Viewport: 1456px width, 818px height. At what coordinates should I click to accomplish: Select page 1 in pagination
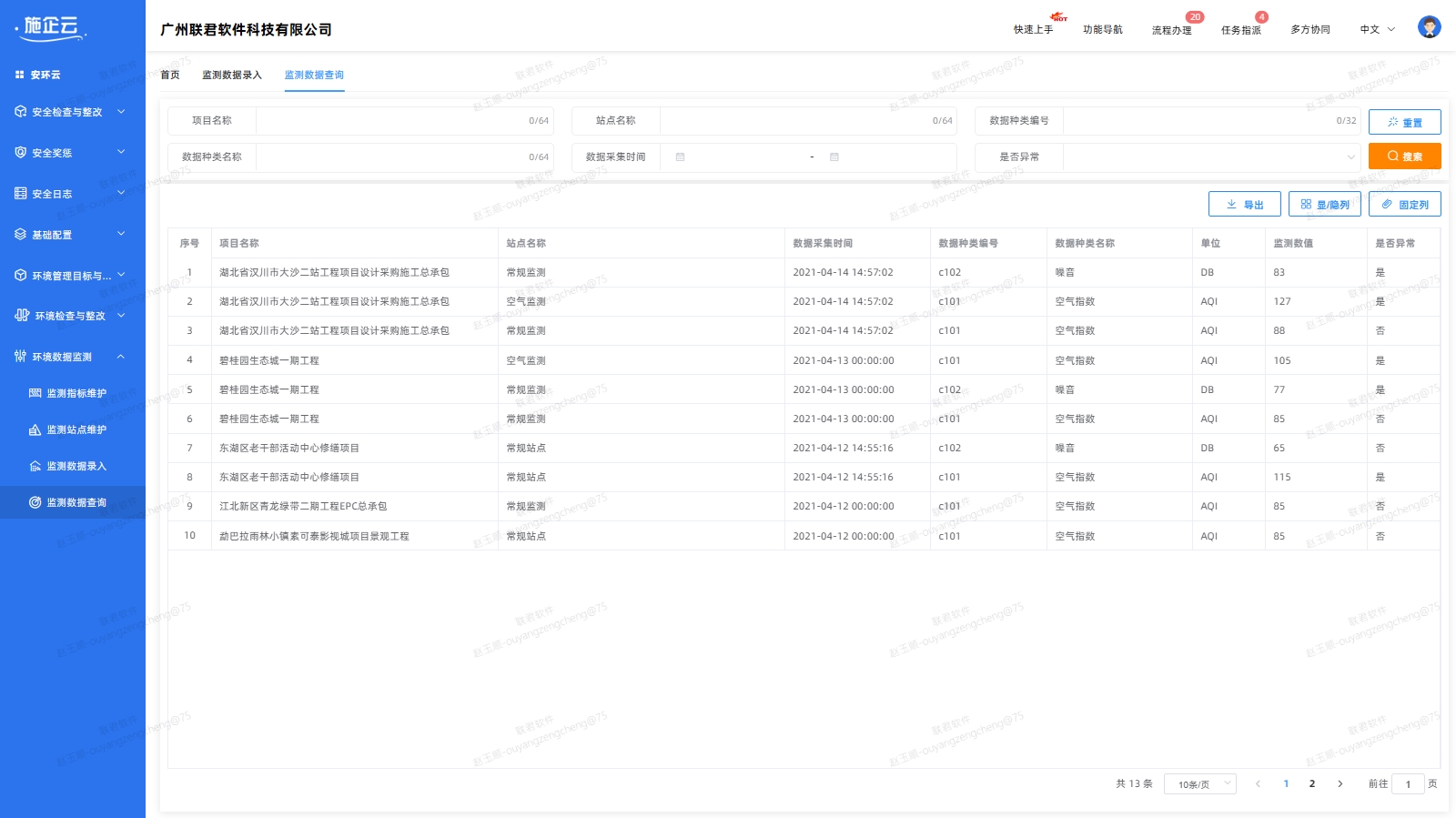coord(1286,783)
